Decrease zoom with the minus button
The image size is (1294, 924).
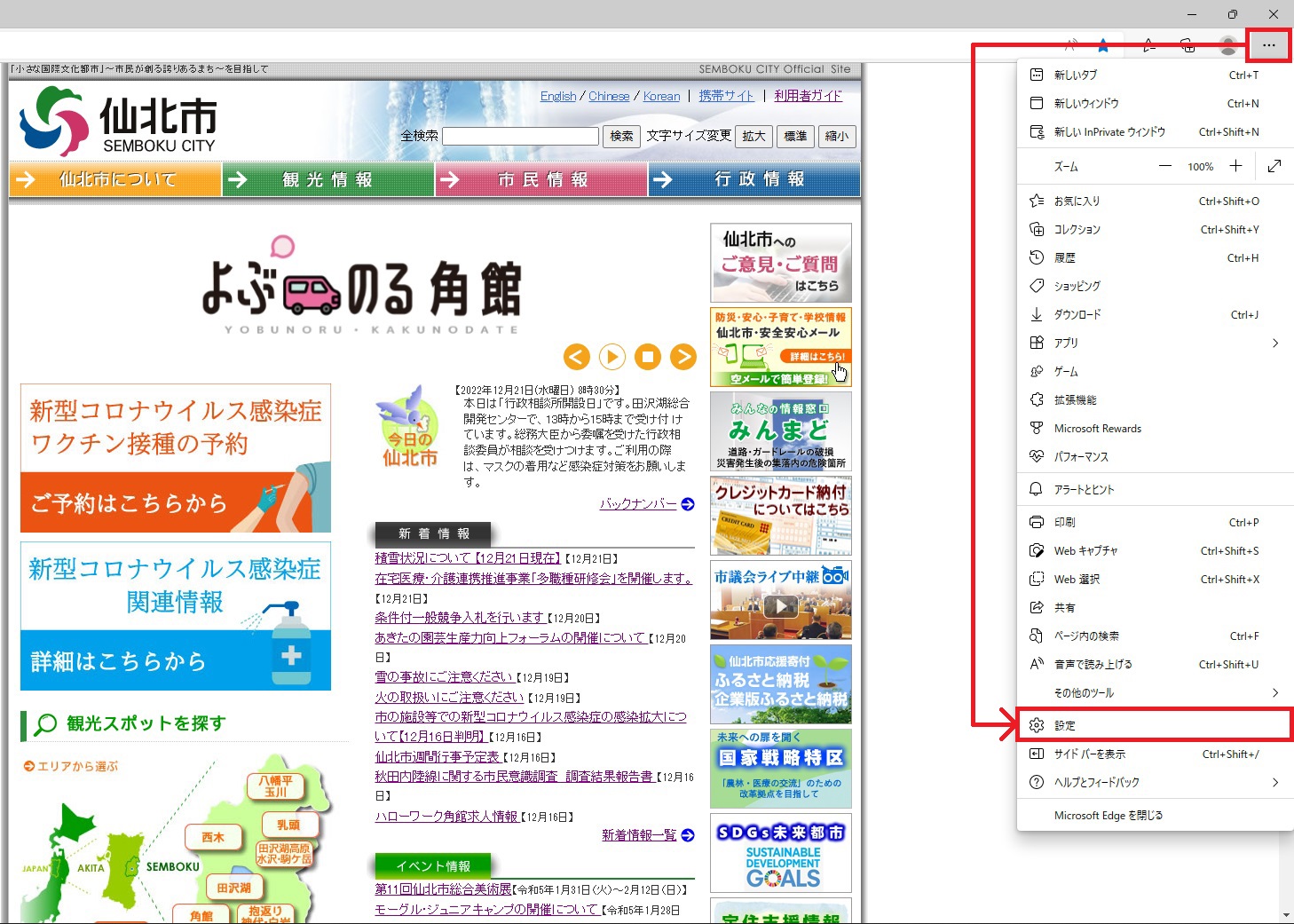(x=1165, y=166)
